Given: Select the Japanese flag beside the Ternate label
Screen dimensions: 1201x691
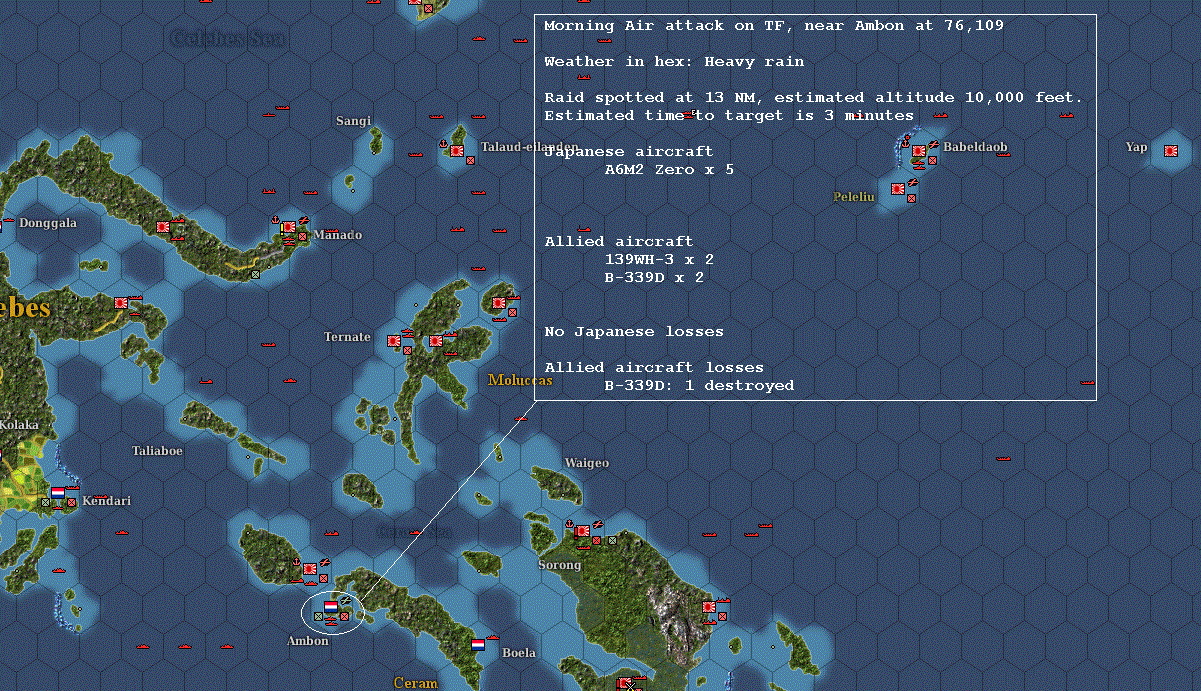Looking at the screenshot, I should coord(394,341).
